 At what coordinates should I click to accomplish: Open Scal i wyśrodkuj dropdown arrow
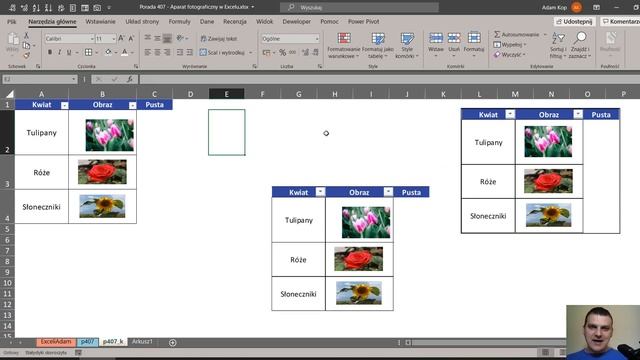251,53
